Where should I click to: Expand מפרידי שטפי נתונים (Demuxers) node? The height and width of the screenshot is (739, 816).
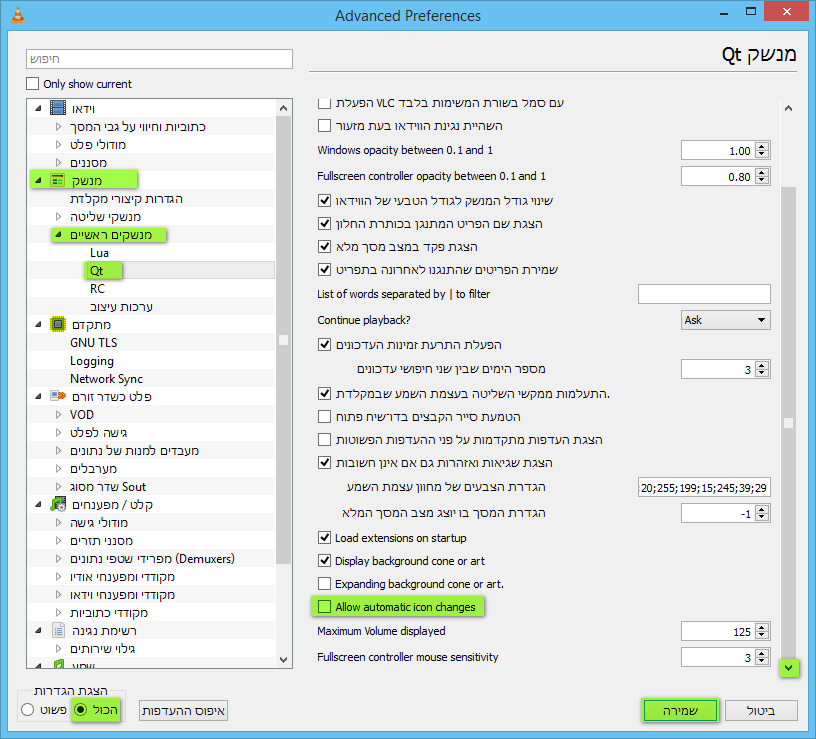pos(58,558)
